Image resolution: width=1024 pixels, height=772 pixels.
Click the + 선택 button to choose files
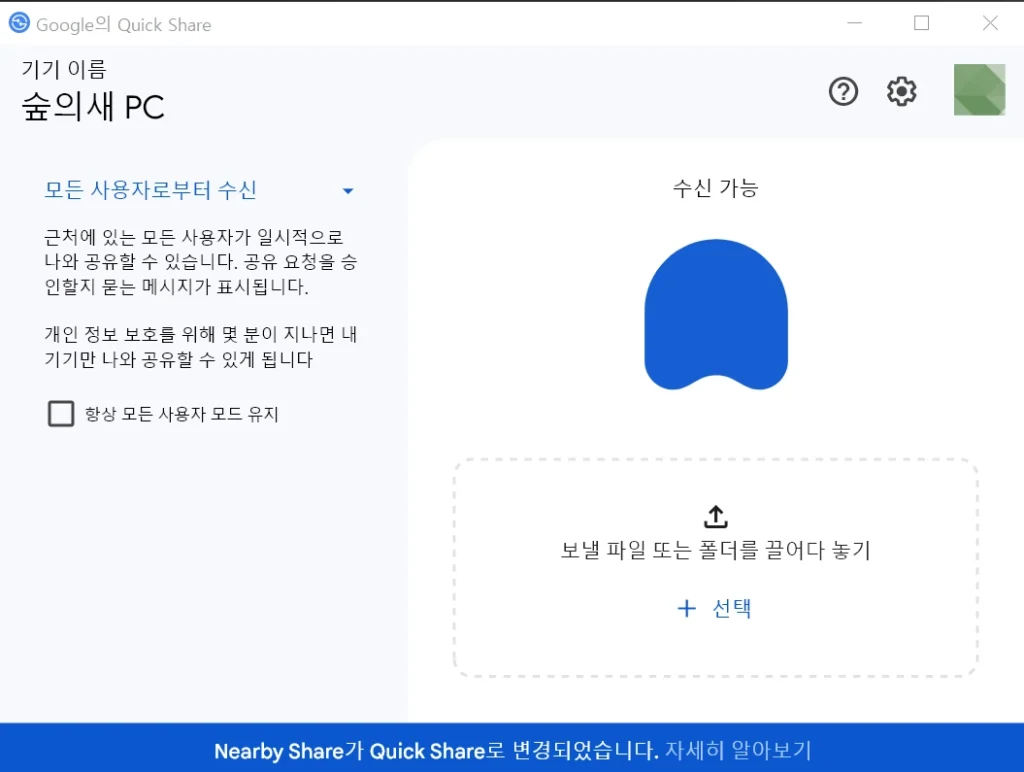coord(714,609)
